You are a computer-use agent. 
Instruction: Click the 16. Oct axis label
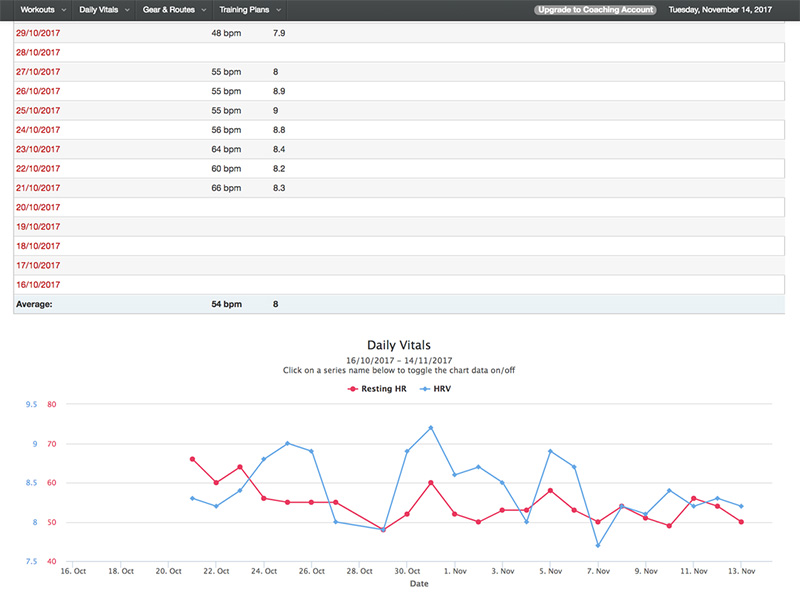[x=73, y=571]
